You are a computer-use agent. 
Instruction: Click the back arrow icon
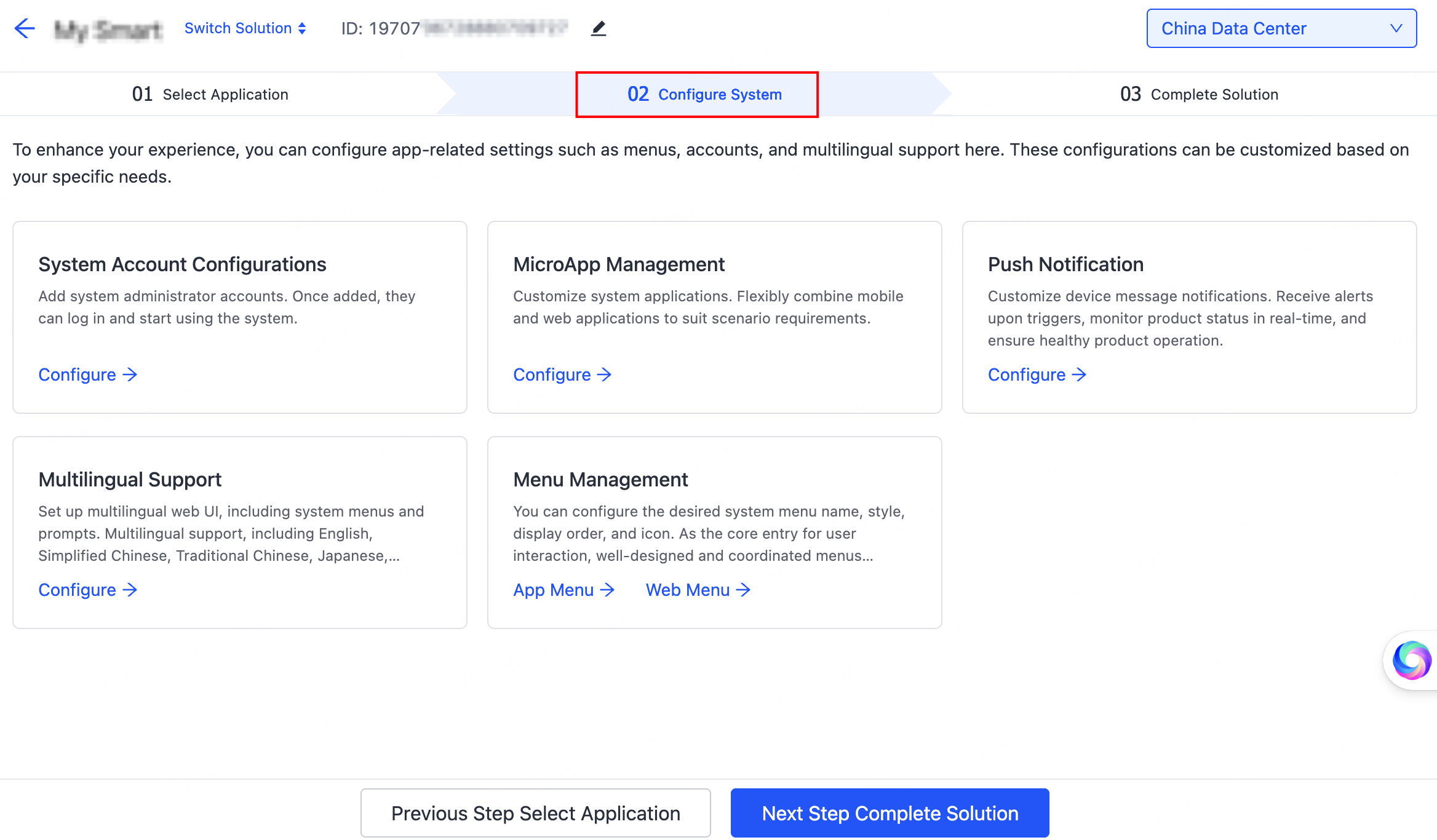click(25, 28)
